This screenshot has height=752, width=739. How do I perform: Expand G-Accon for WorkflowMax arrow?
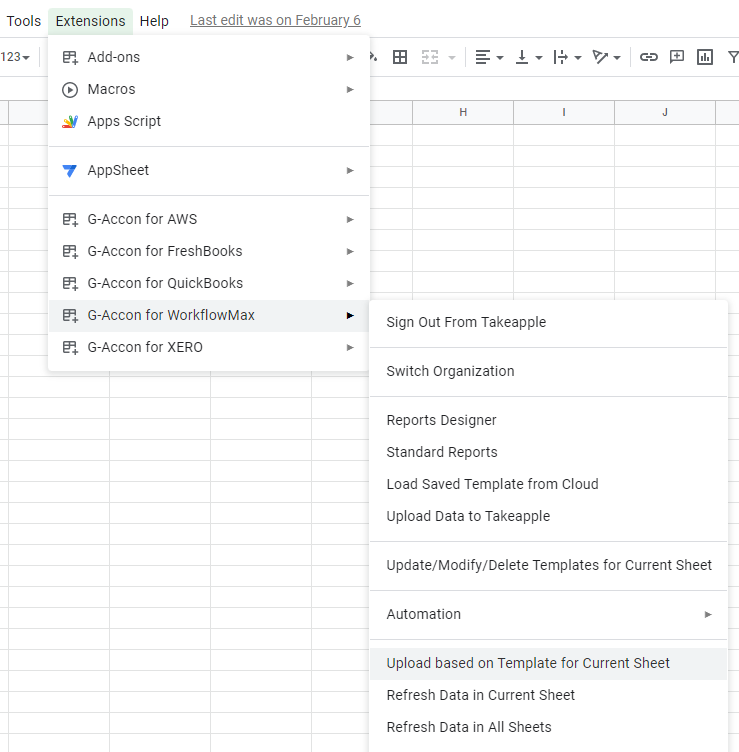click(350, 316)
